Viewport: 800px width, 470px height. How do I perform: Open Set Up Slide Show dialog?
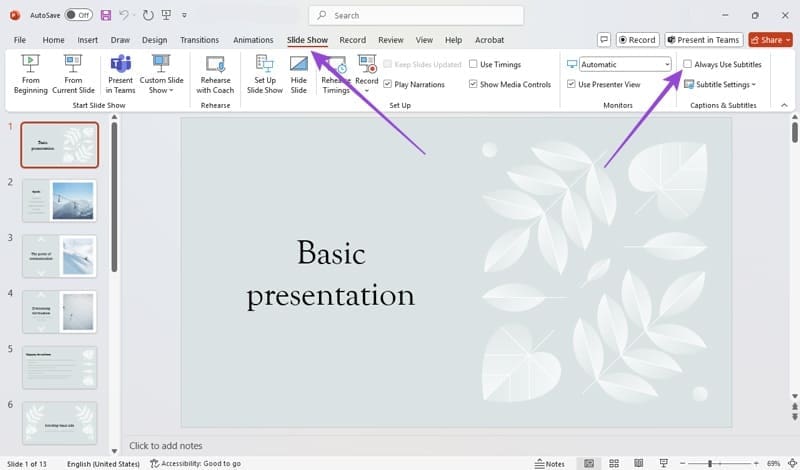pyautogui.click(x=265, y=74)
